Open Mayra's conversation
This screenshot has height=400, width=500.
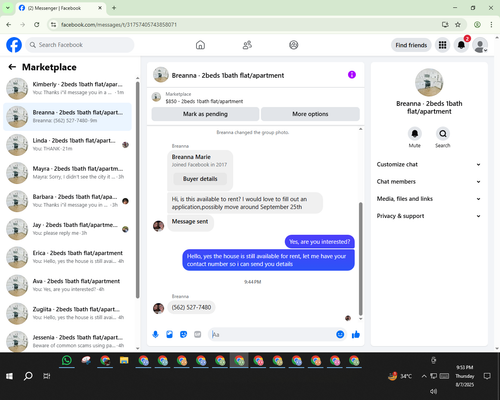coord(67,173)
